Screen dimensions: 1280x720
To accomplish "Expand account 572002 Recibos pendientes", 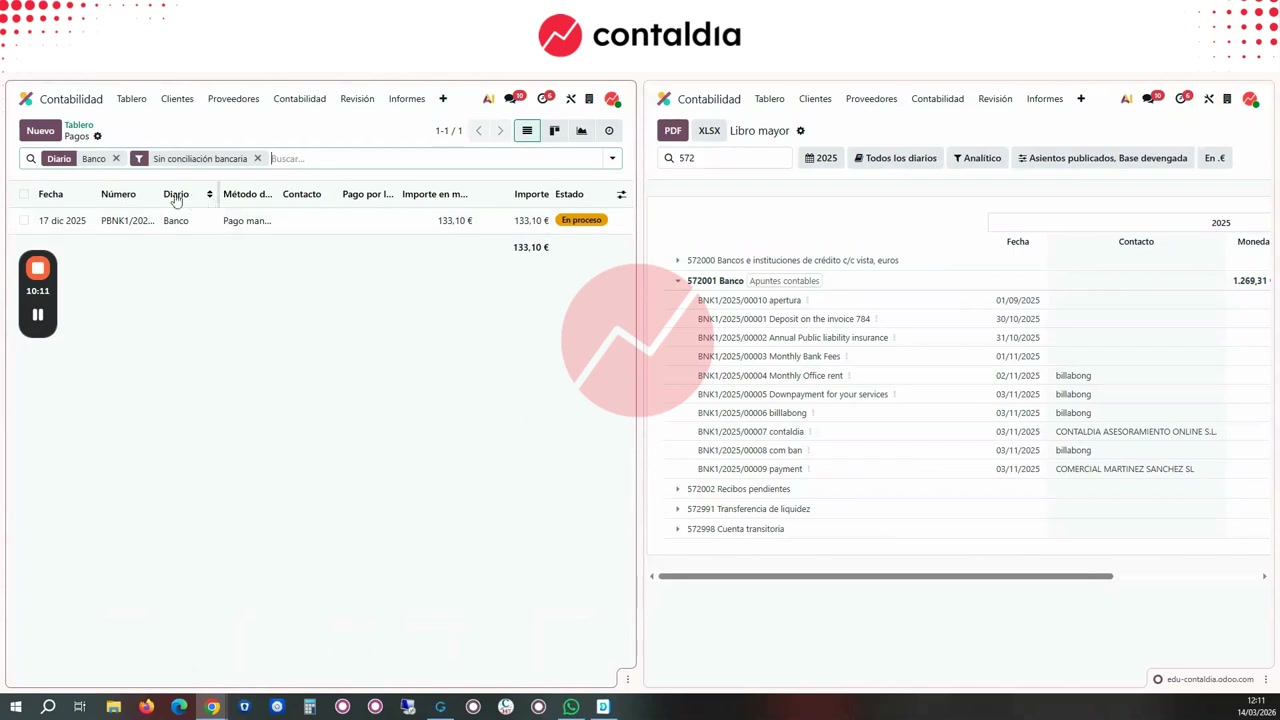I will point(677,489).
